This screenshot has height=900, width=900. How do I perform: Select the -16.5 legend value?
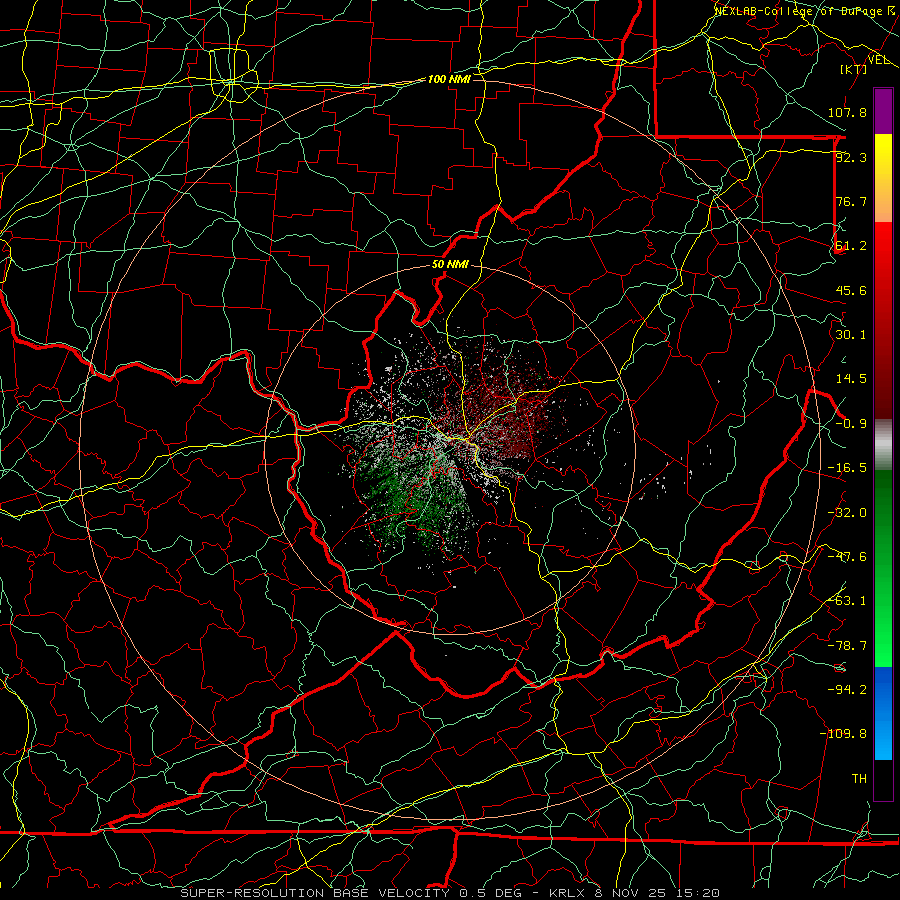tap(847, 468)
